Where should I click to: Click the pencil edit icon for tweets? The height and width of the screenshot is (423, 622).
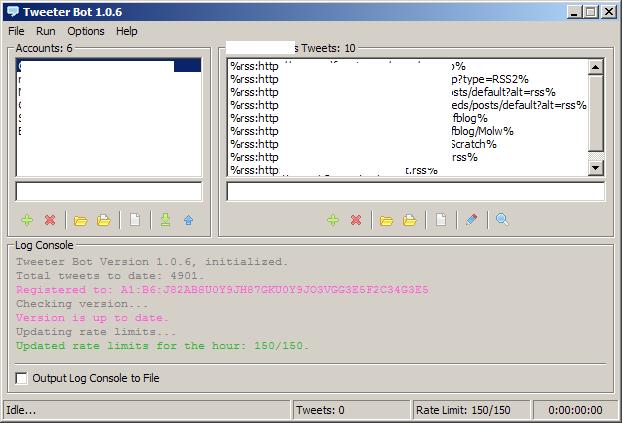tap(472, 219)
